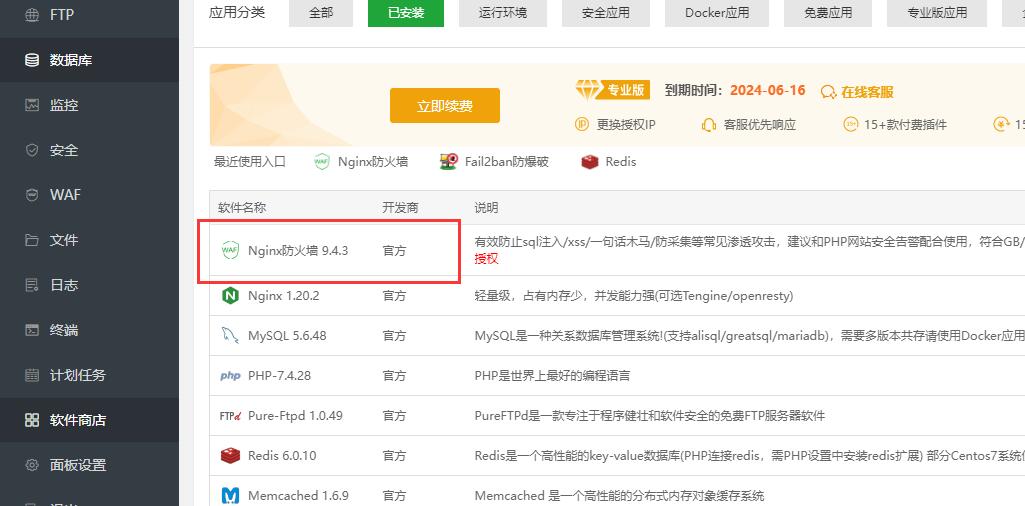The image size is (1025, 506).
Task: Click the red 授权 text in Nginx防火墙 row
Action: click(486, 259)
